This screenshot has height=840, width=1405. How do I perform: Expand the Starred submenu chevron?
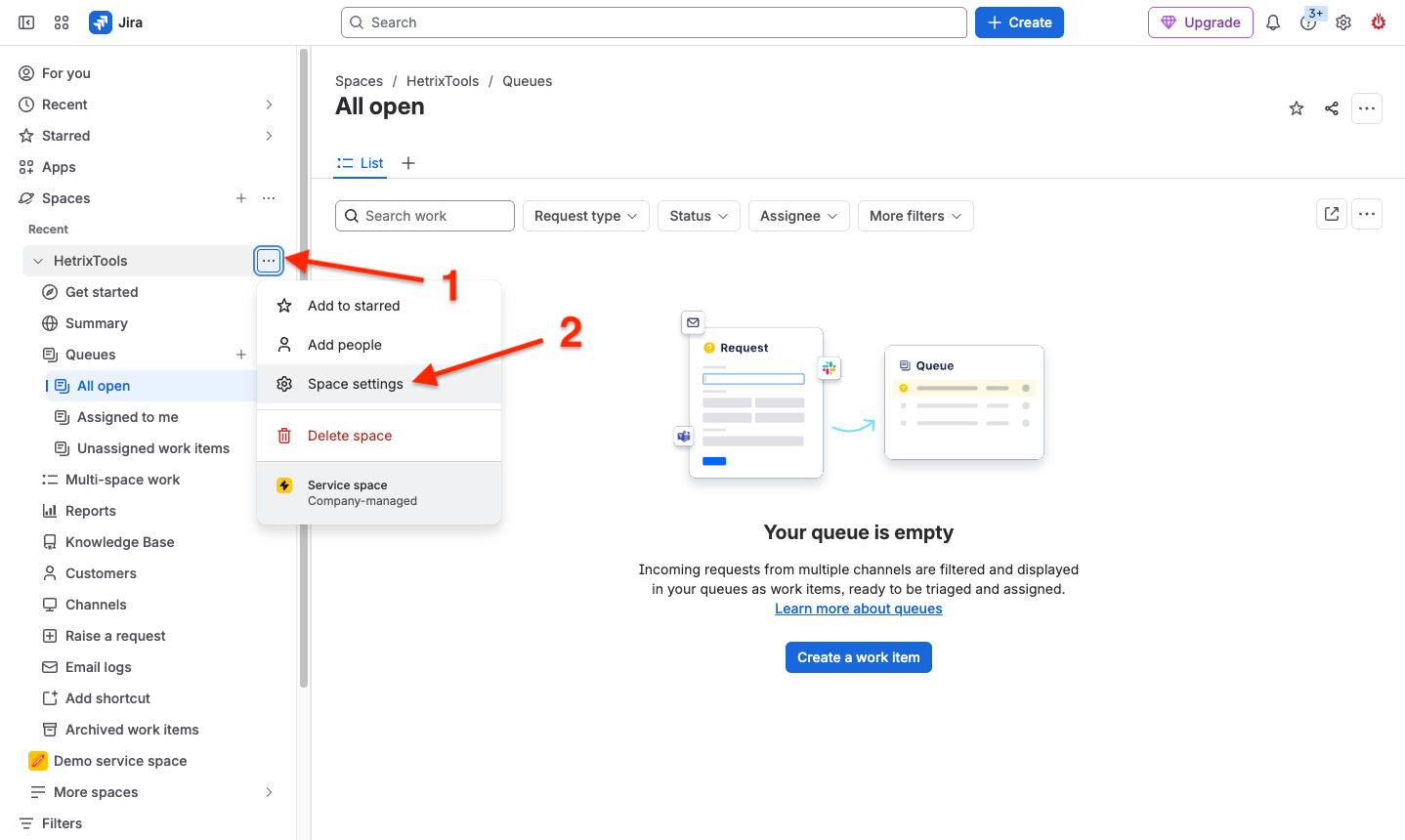269,136
